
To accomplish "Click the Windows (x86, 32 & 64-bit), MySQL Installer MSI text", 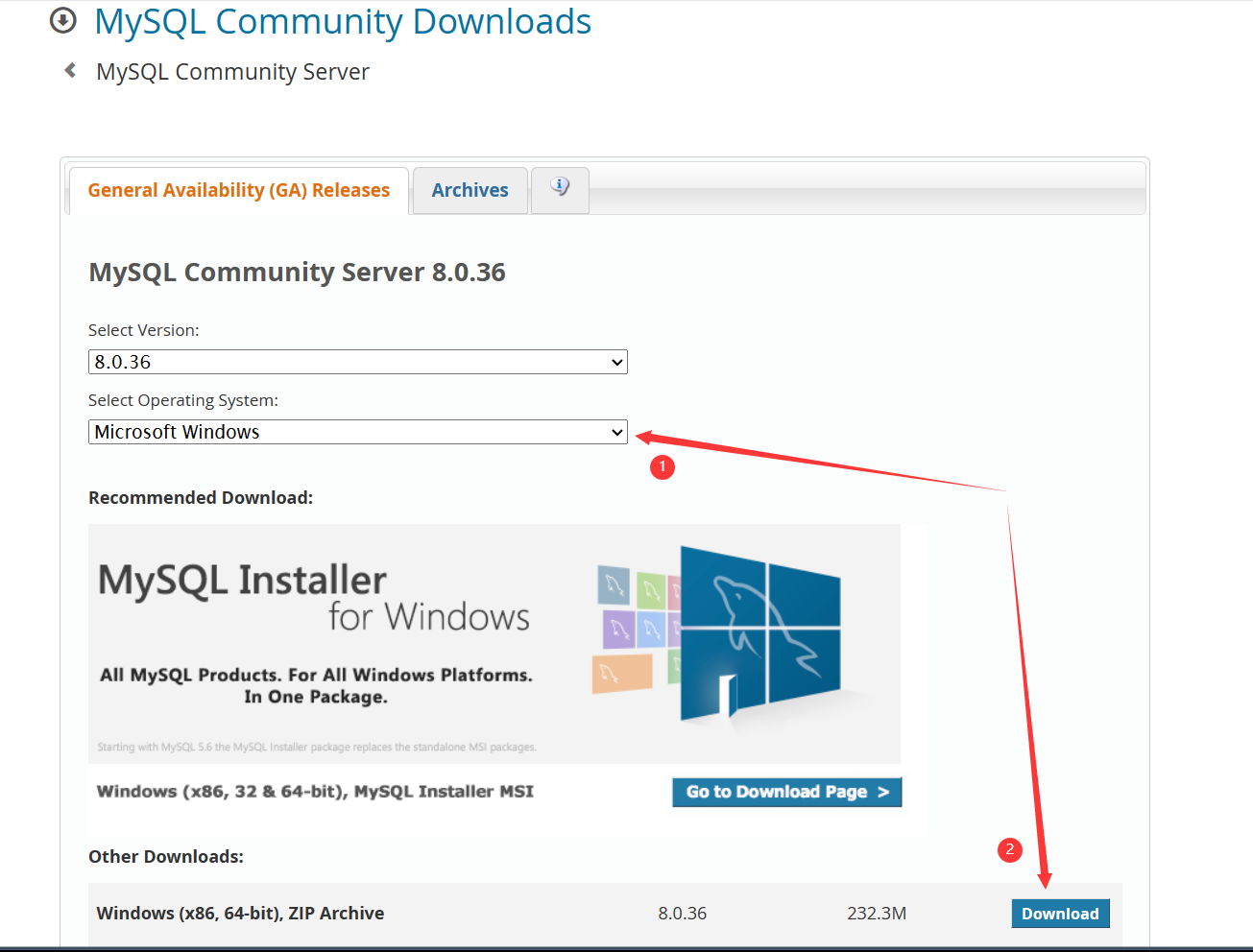I will click(x=315, y=792).
